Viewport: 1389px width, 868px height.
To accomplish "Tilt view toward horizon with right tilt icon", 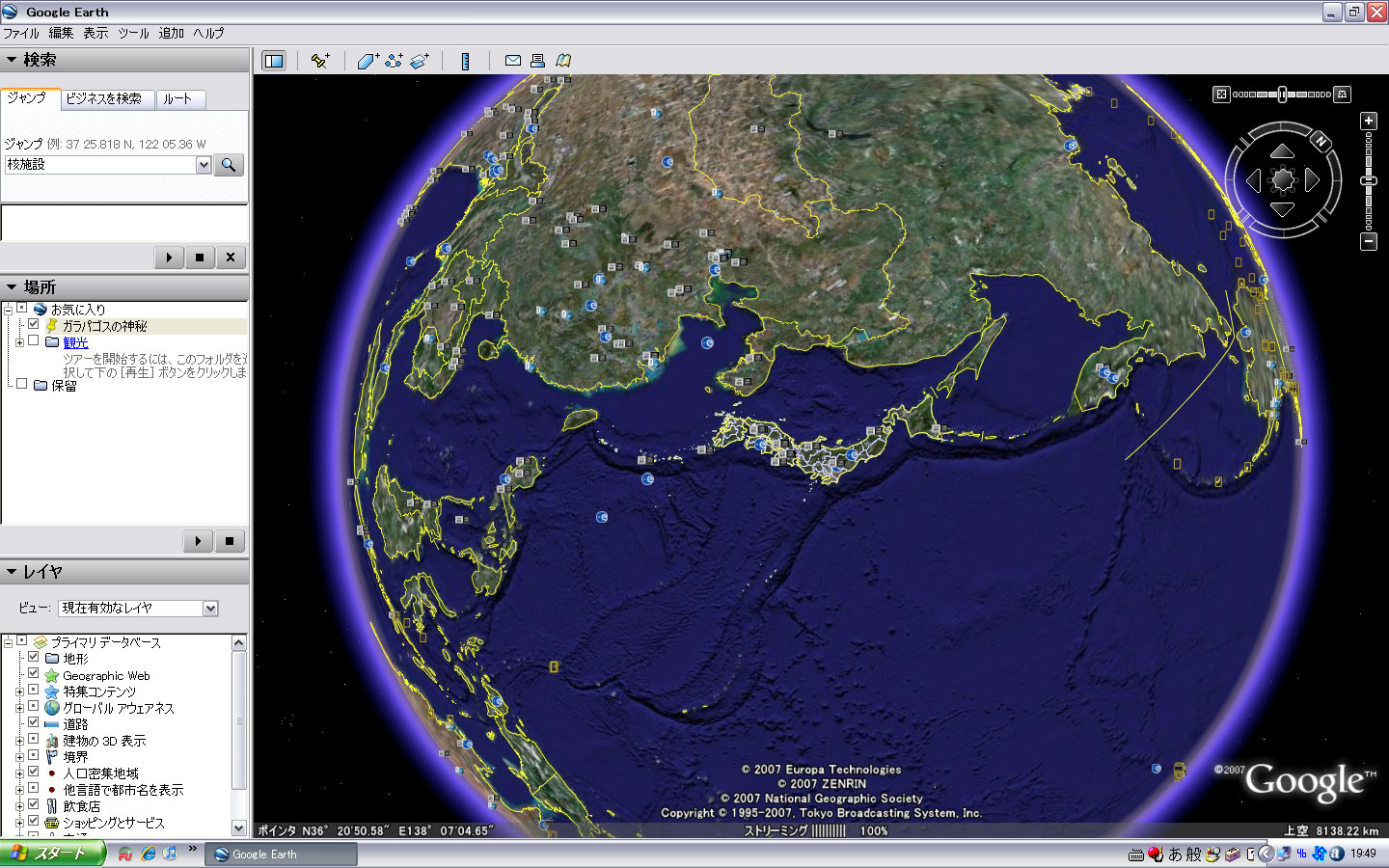I will tap(1342, 95).
